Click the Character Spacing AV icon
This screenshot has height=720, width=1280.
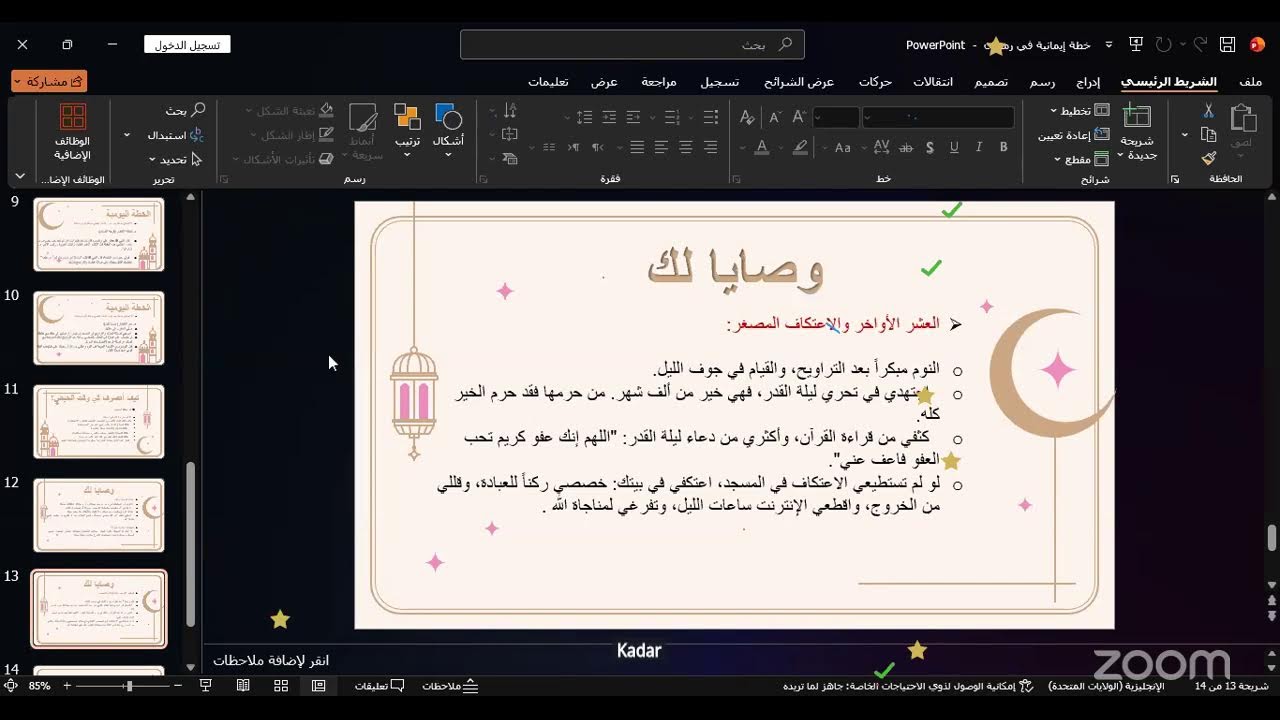881,147
